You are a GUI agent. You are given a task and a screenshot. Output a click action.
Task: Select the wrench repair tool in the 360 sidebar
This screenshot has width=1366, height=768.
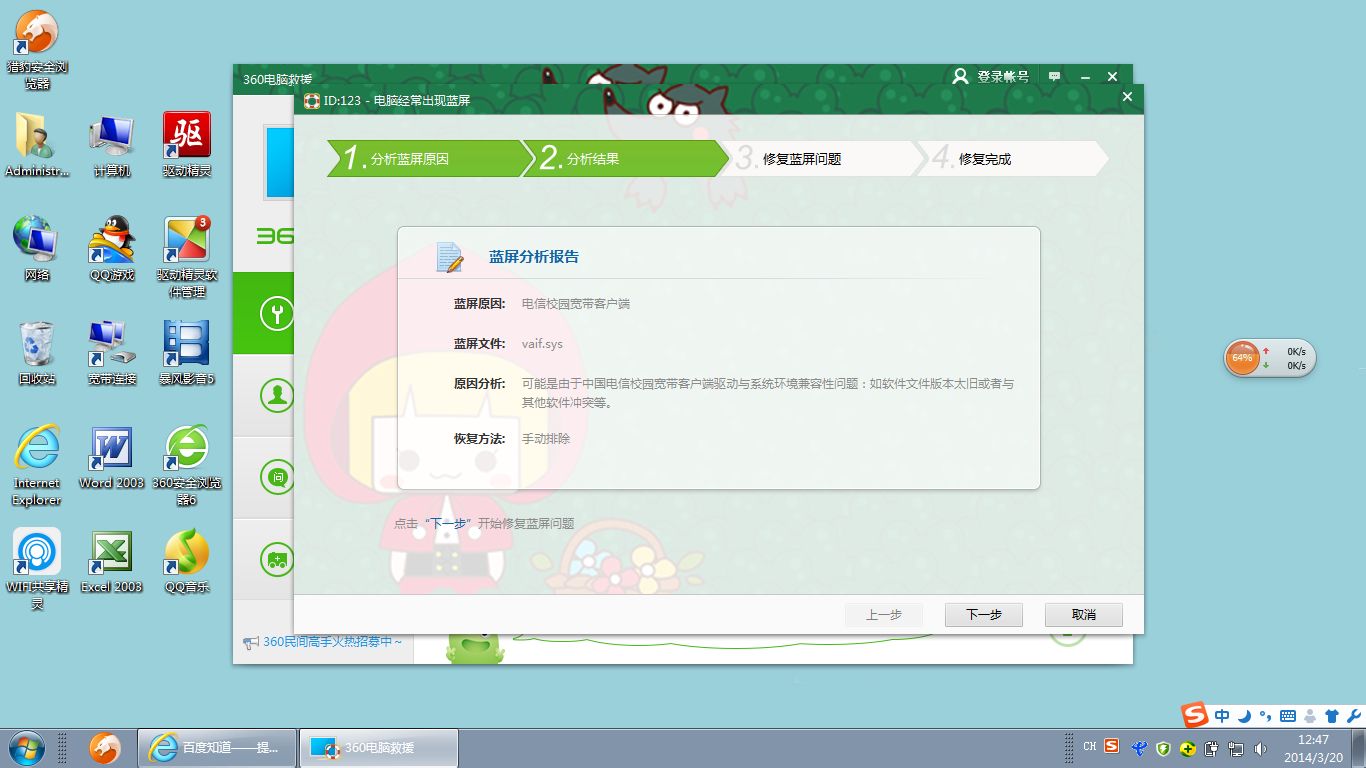[277, 313]
